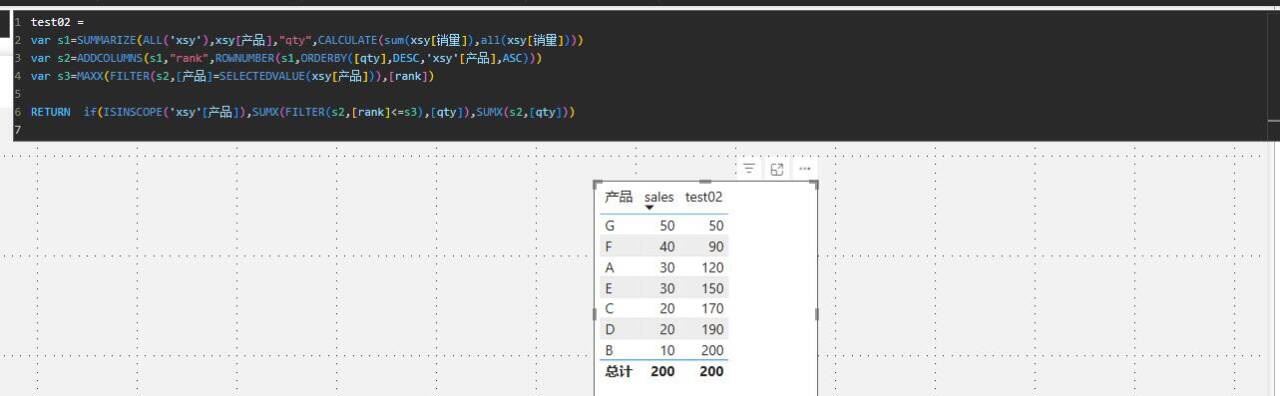Select the test02 column header
The height and width of the screenshot is (396, 1280).
703,197
